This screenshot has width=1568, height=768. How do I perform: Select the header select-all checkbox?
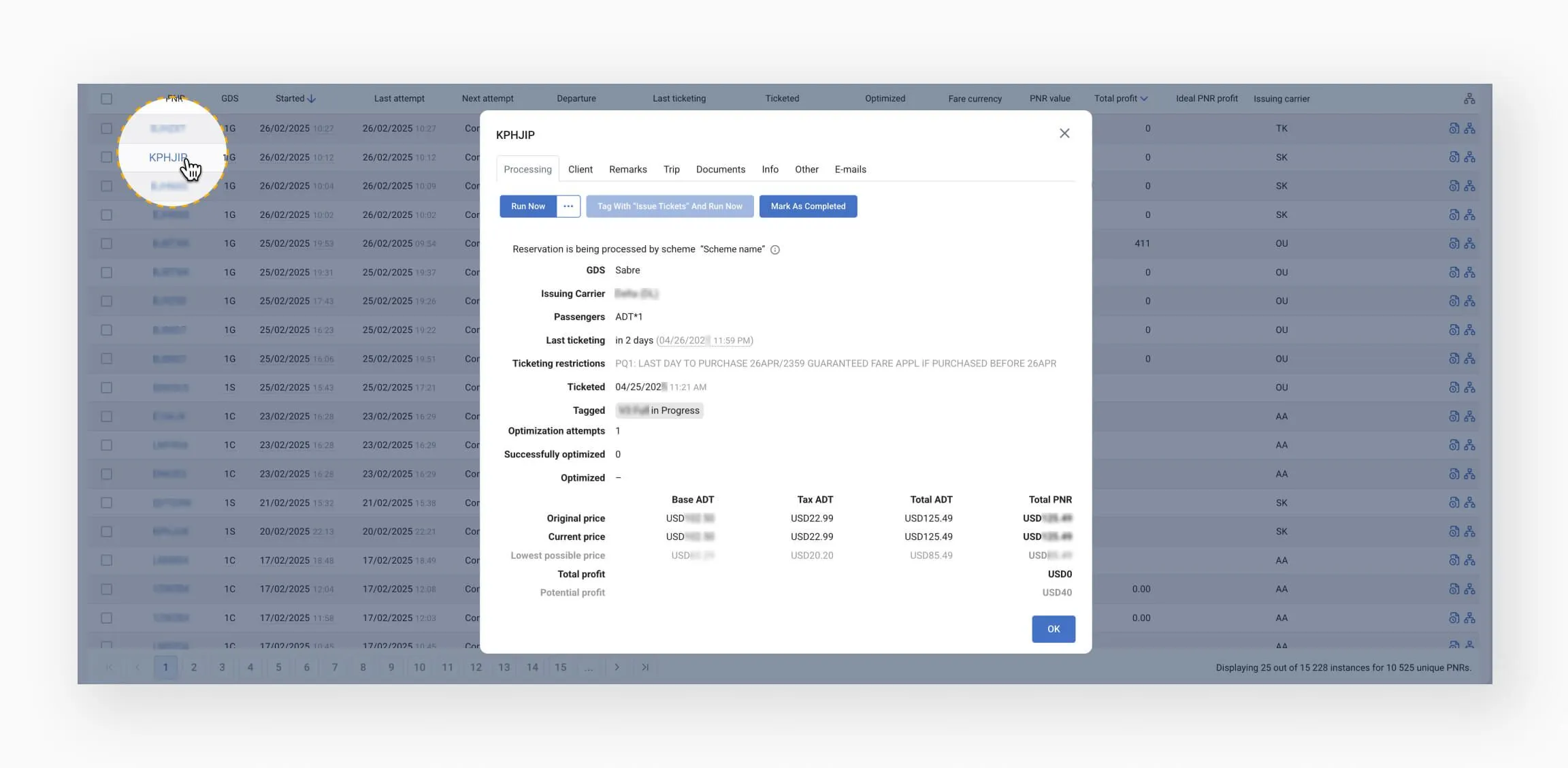click(x=107, y=98)
